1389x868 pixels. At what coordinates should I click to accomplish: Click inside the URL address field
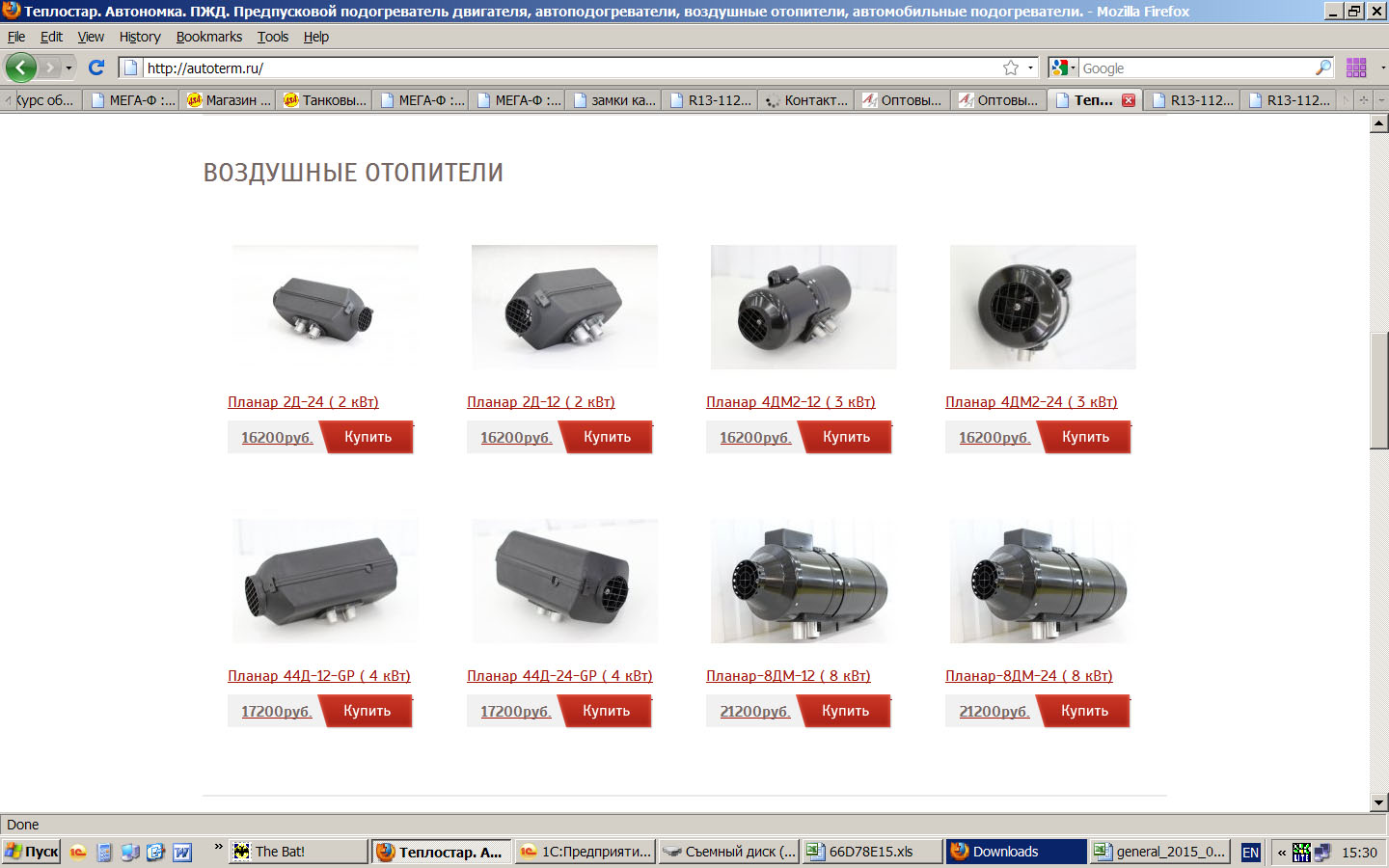point(569,68)
